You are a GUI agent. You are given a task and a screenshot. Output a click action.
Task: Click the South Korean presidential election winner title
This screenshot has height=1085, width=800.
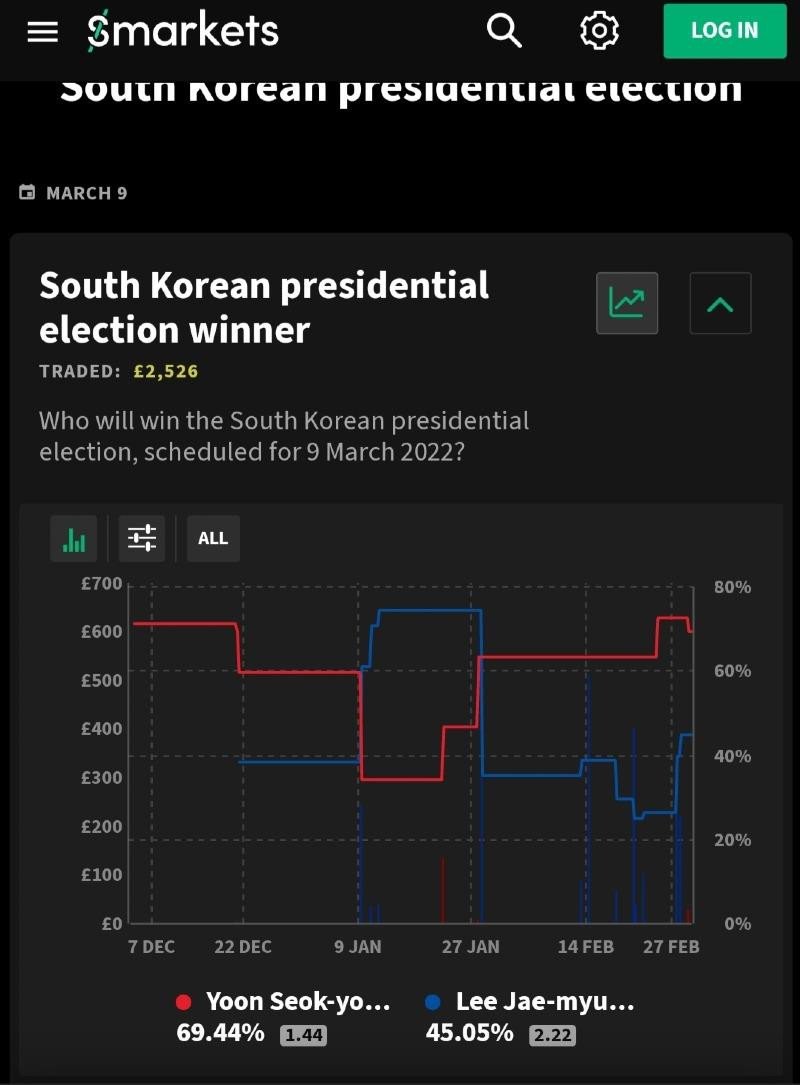[x=264, y=307]
